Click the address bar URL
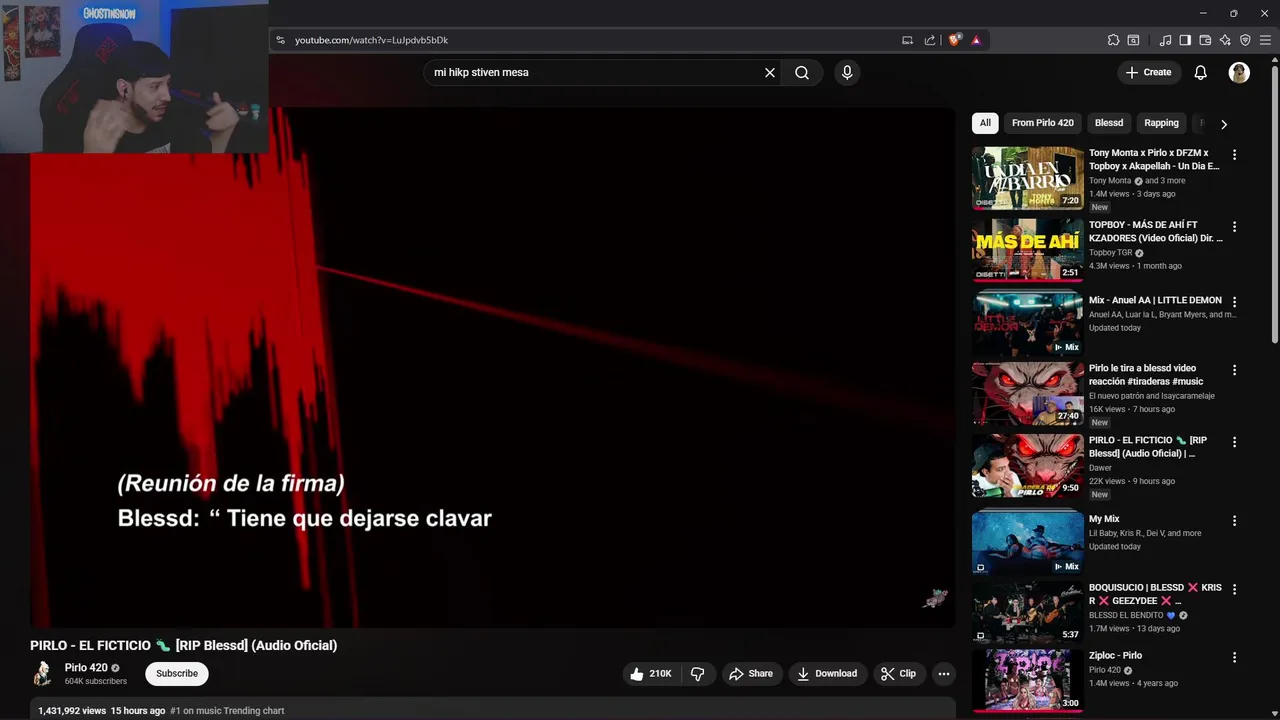1280x720 pixels. tap(371, 40)
